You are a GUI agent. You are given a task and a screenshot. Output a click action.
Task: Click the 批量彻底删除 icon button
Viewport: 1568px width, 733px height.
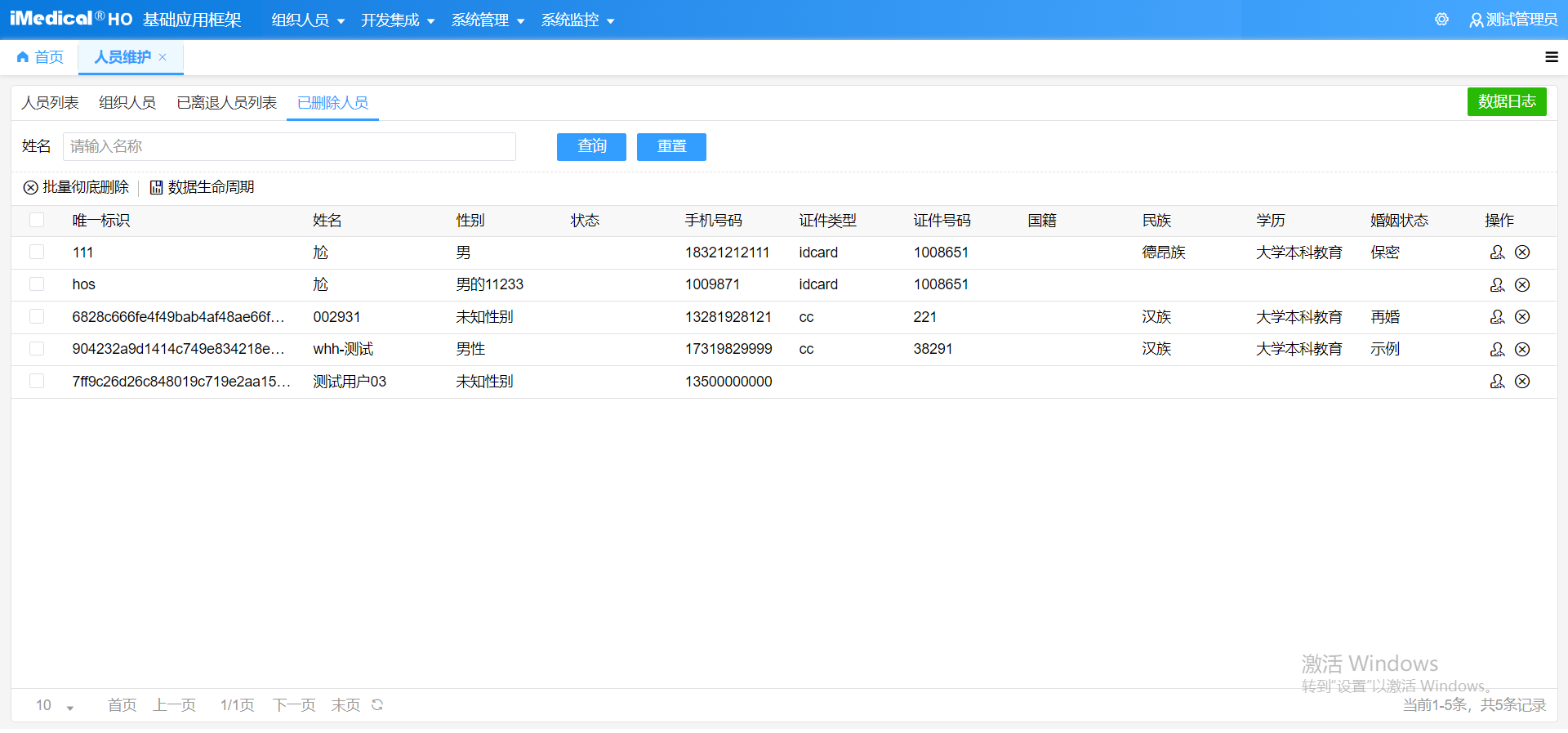pos(76,187)
